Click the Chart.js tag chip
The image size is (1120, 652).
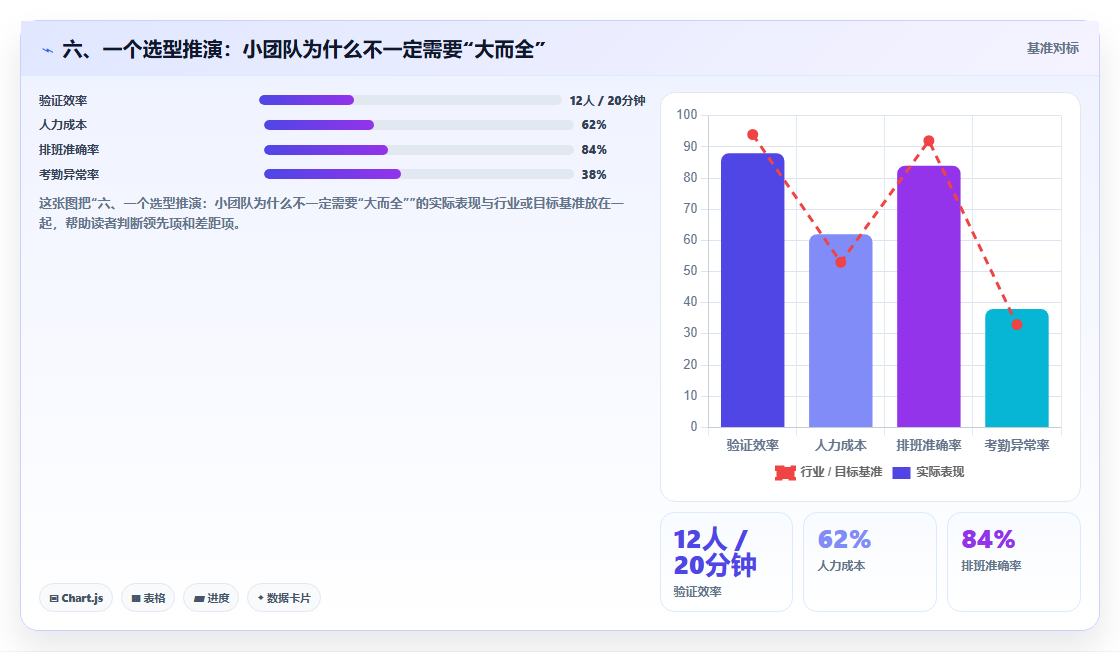pyautogui.click(x=76, y=598)
